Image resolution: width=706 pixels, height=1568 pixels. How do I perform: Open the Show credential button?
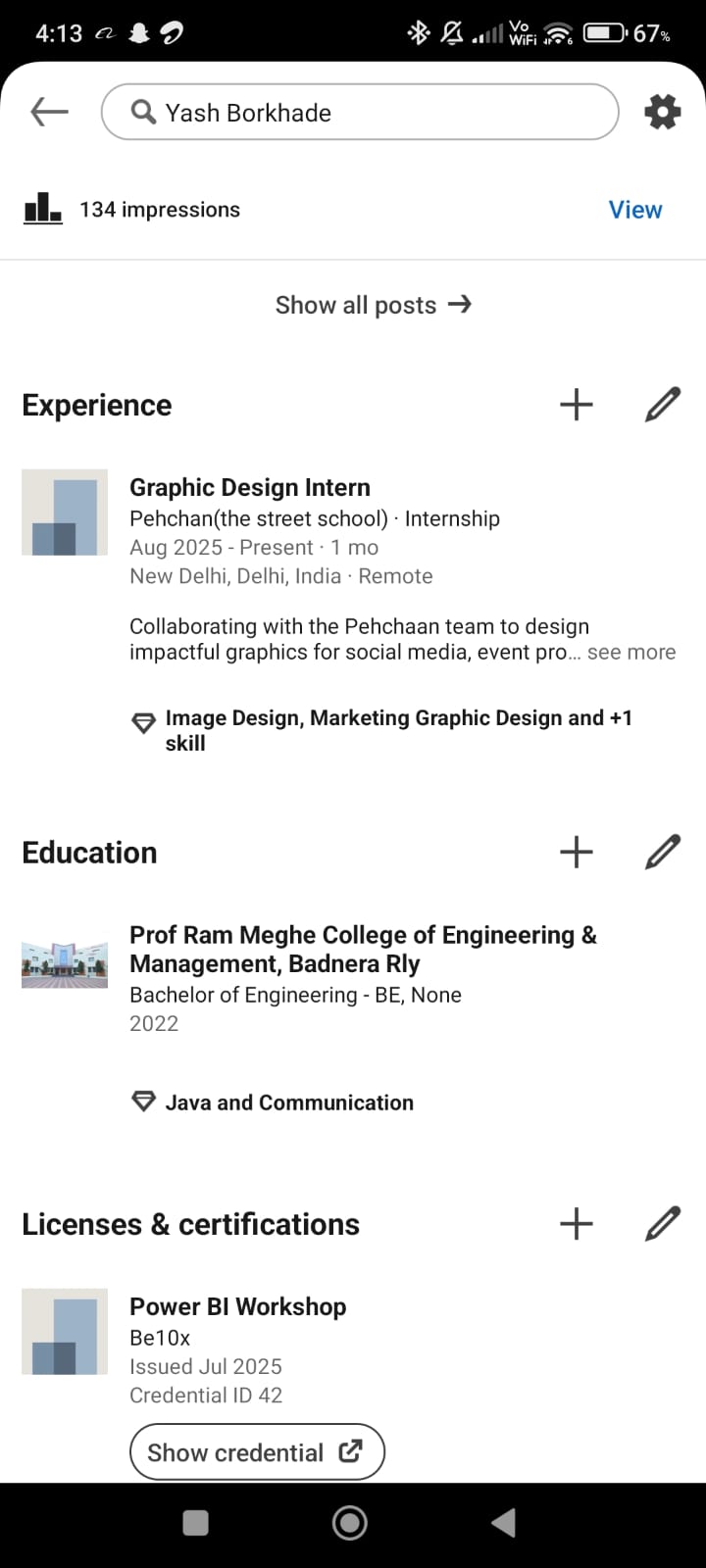257,1451
